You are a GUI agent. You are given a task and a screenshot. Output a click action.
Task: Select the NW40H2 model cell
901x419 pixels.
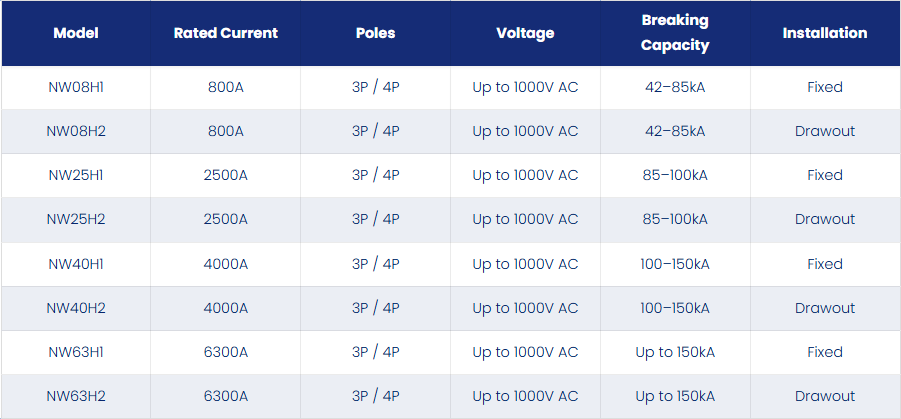click(76, 308)
